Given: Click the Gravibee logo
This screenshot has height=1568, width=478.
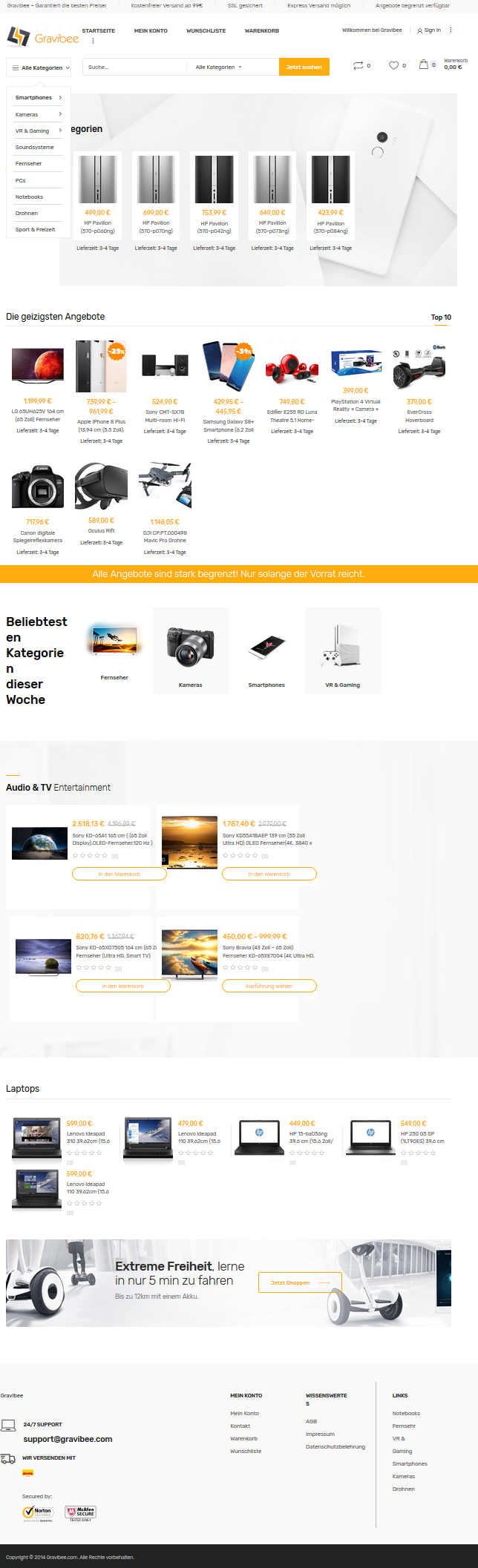Looking at the screenshot, I should click(42, 36).
